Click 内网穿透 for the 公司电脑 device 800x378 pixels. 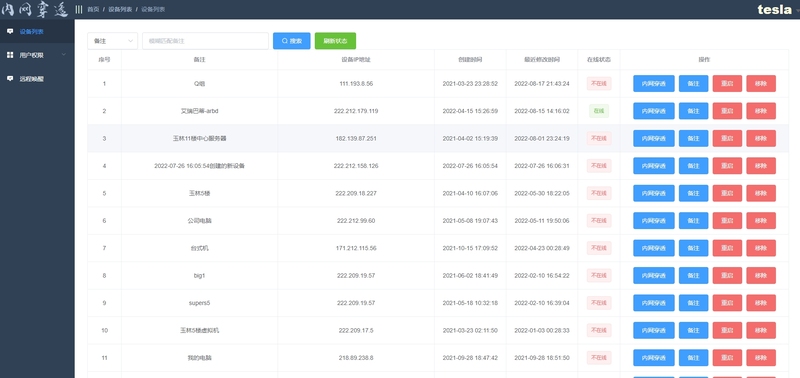[x=654, y=221]
